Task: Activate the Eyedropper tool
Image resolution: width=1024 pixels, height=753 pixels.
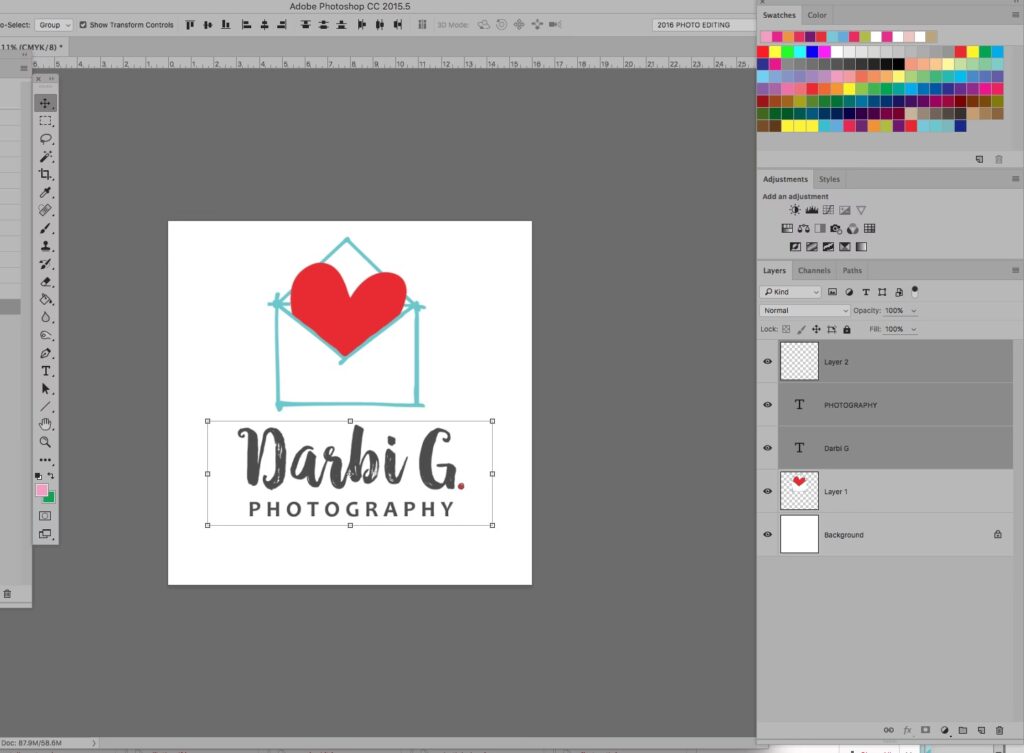Action: click(46, 192)
